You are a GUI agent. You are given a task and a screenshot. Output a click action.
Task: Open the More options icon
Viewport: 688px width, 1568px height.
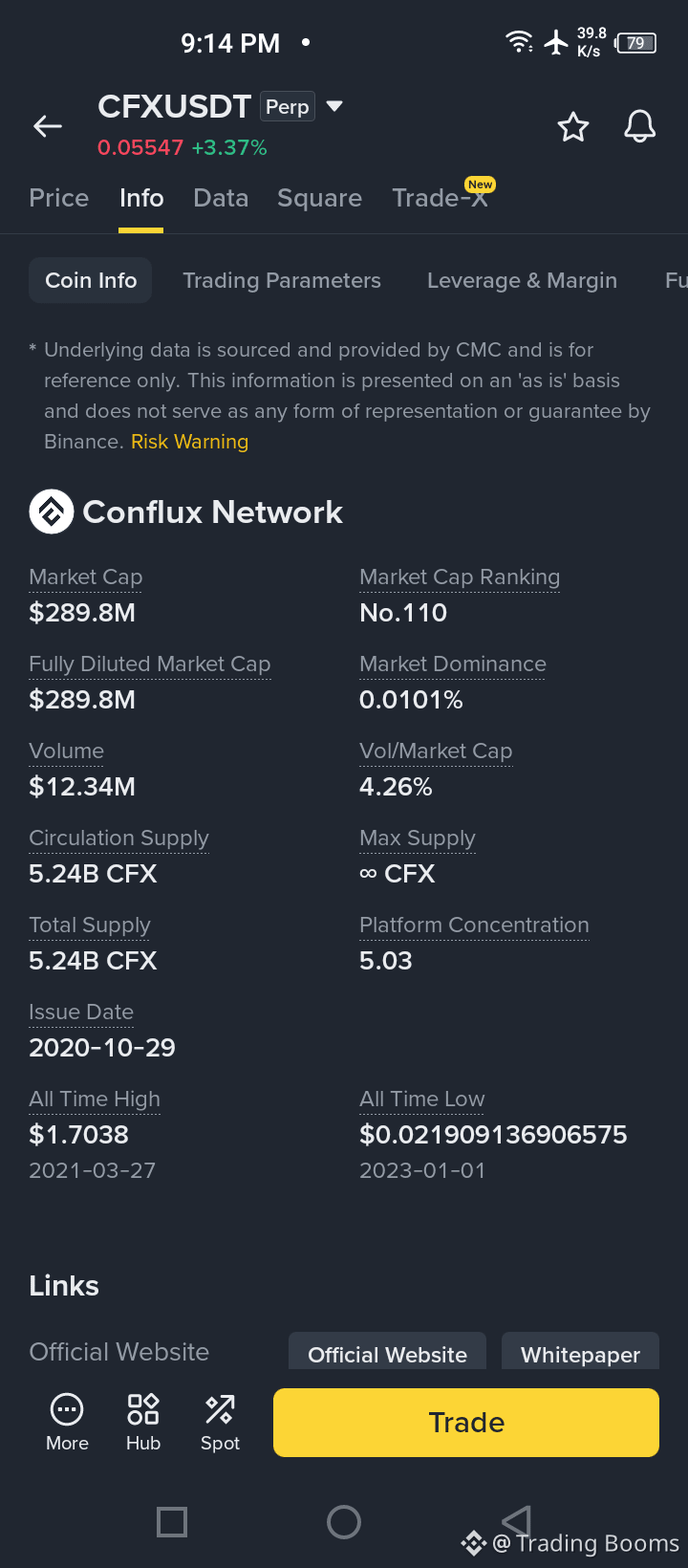[x=67, y=1409]
